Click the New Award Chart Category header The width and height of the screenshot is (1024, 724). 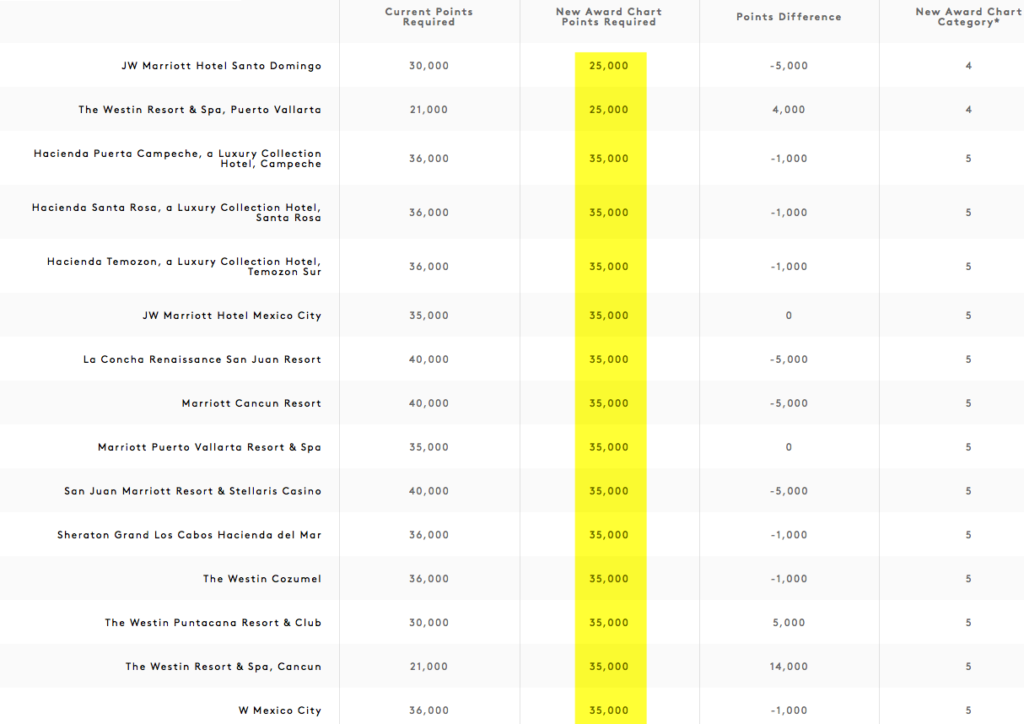pyautogui.click(x=968, y=17)
